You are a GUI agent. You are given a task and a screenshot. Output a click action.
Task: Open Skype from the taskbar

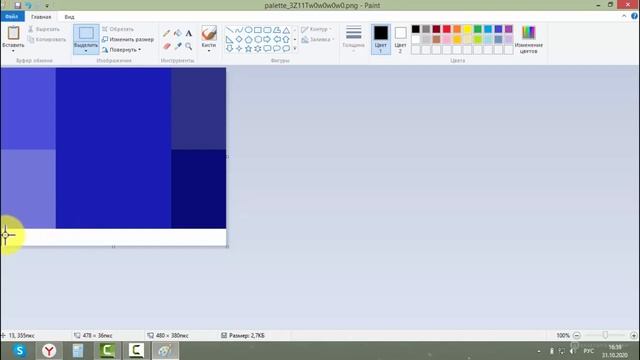point(20,351)
